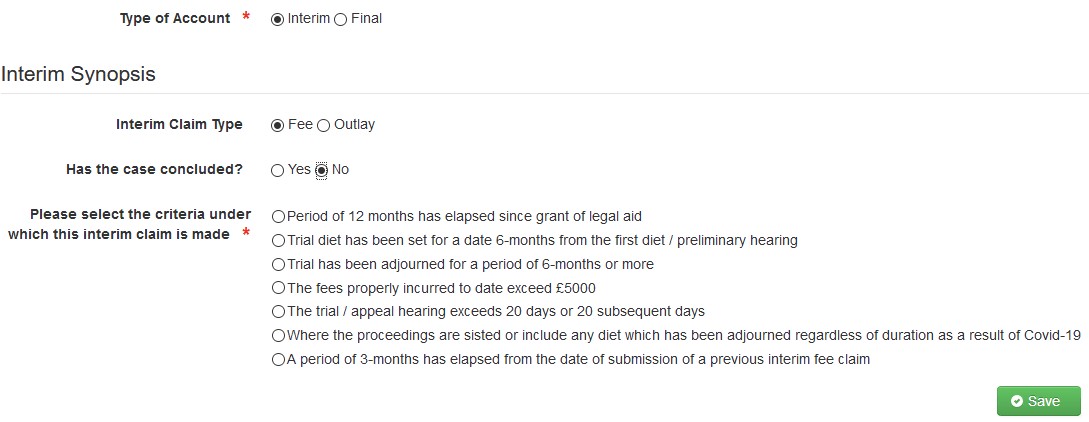Pick the trial diet set 6-months criterion
This screenshot has height=422, width=1089.
(x=278, y=240)
